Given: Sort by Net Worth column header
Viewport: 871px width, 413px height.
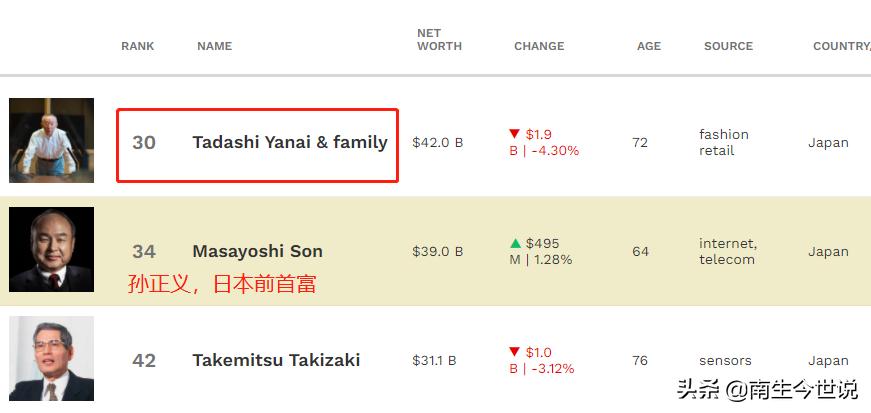Looking at the screenshot, I should point(439,40).
